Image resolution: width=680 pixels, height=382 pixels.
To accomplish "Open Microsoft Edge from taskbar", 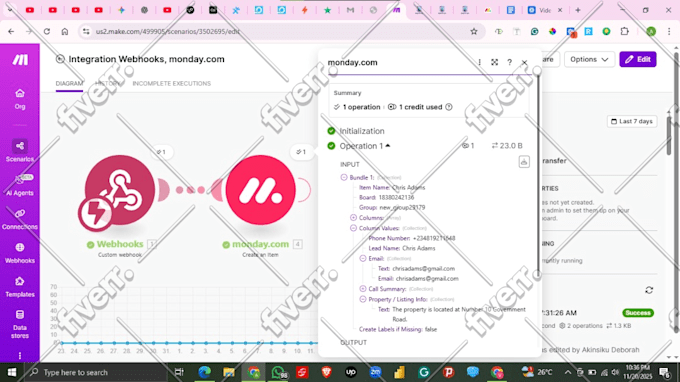I will pos(204,372).
